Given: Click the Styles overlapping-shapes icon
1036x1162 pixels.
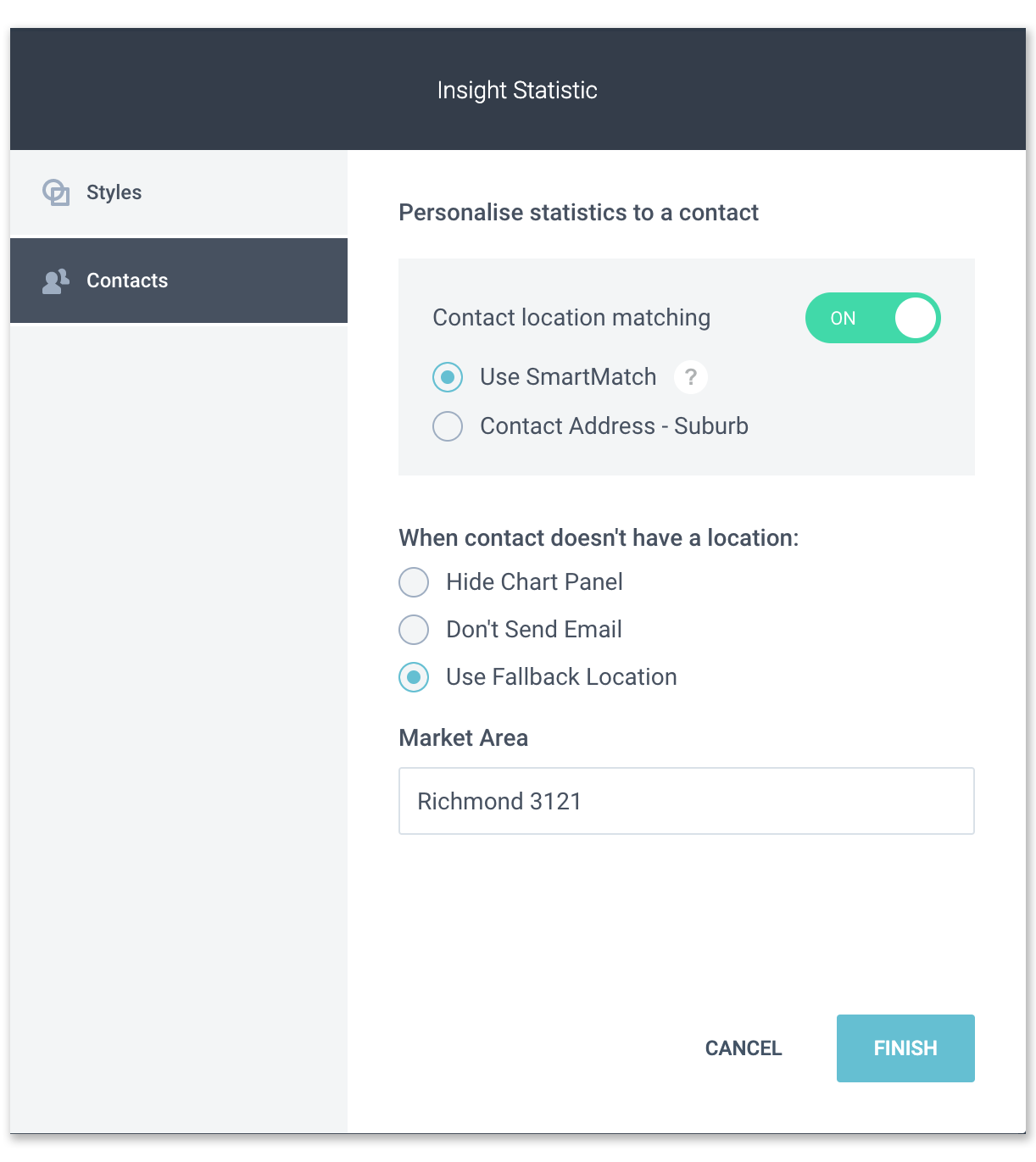Looking at the screenshot, I should (56, 192).
